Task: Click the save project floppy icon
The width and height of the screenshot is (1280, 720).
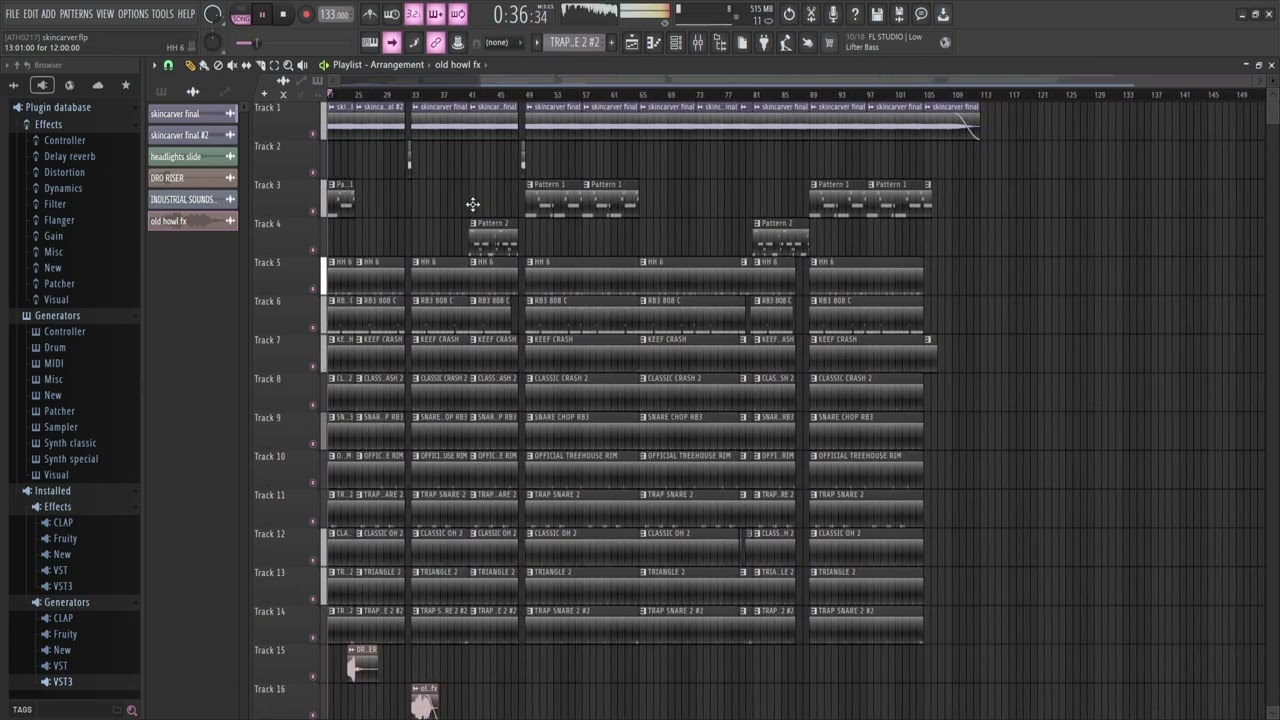Action: pyautogui.click(x=877, y=14)
